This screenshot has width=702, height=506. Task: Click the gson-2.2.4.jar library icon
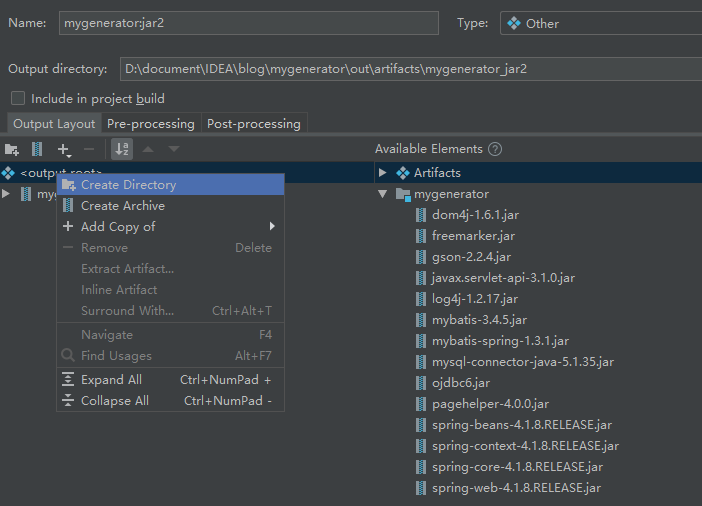pos(421,257)
